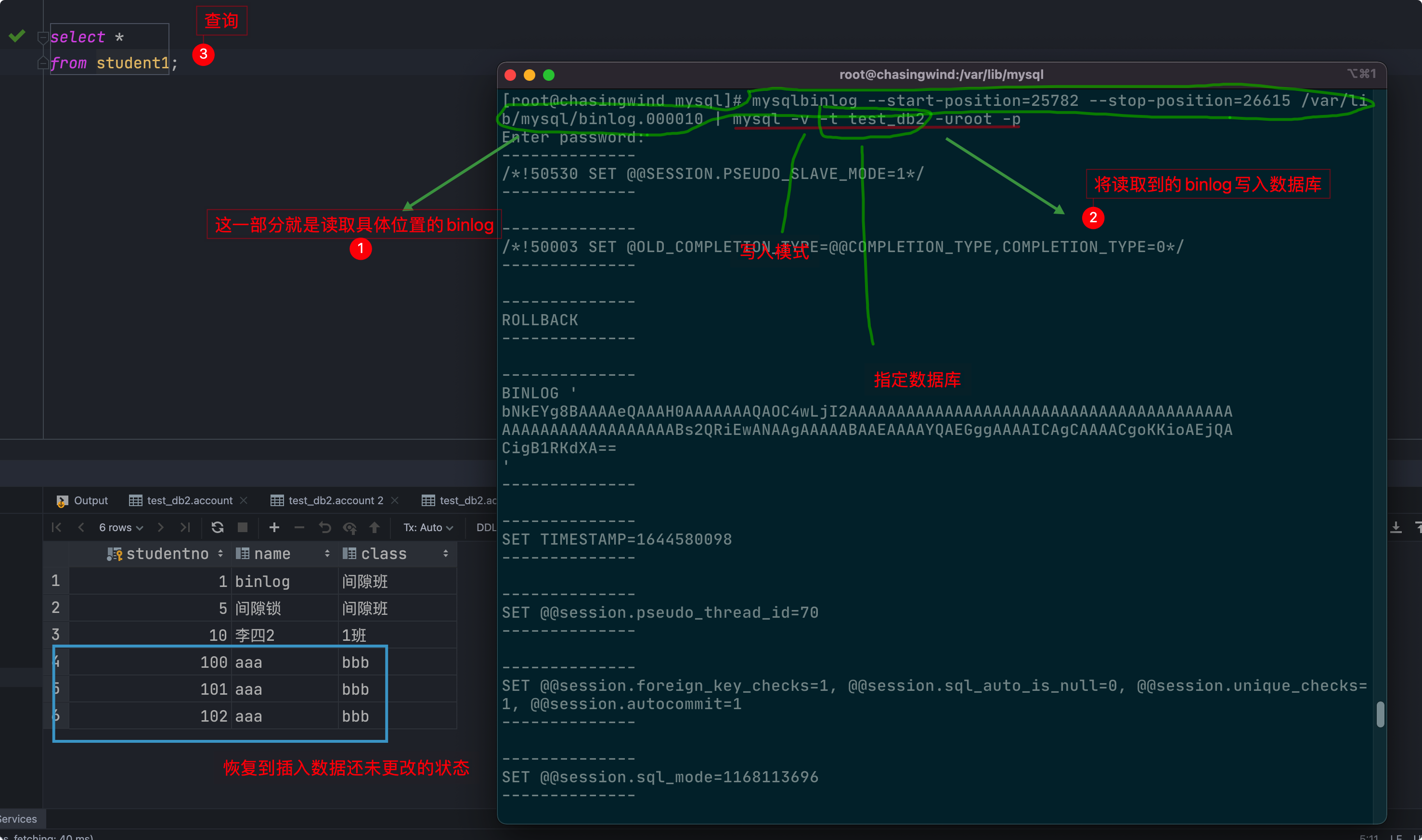
Task: Click the Submit changes up-arrow icon
Action: point(375,528)
